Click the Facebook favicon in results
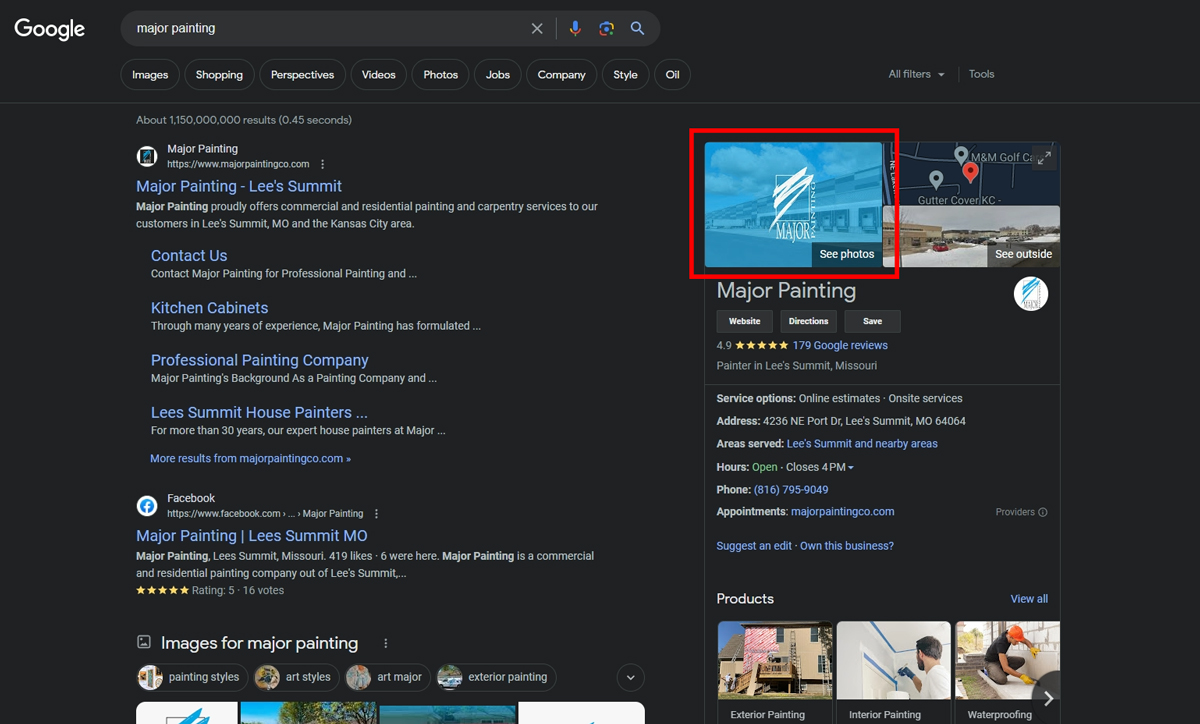 [x=147, y=506]
